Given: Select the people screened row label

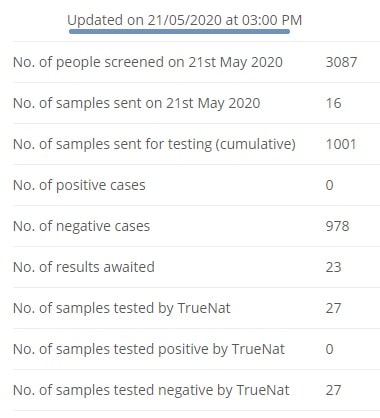Looking at the screenshot, I should pyautogui.click(x=148, y=62).
